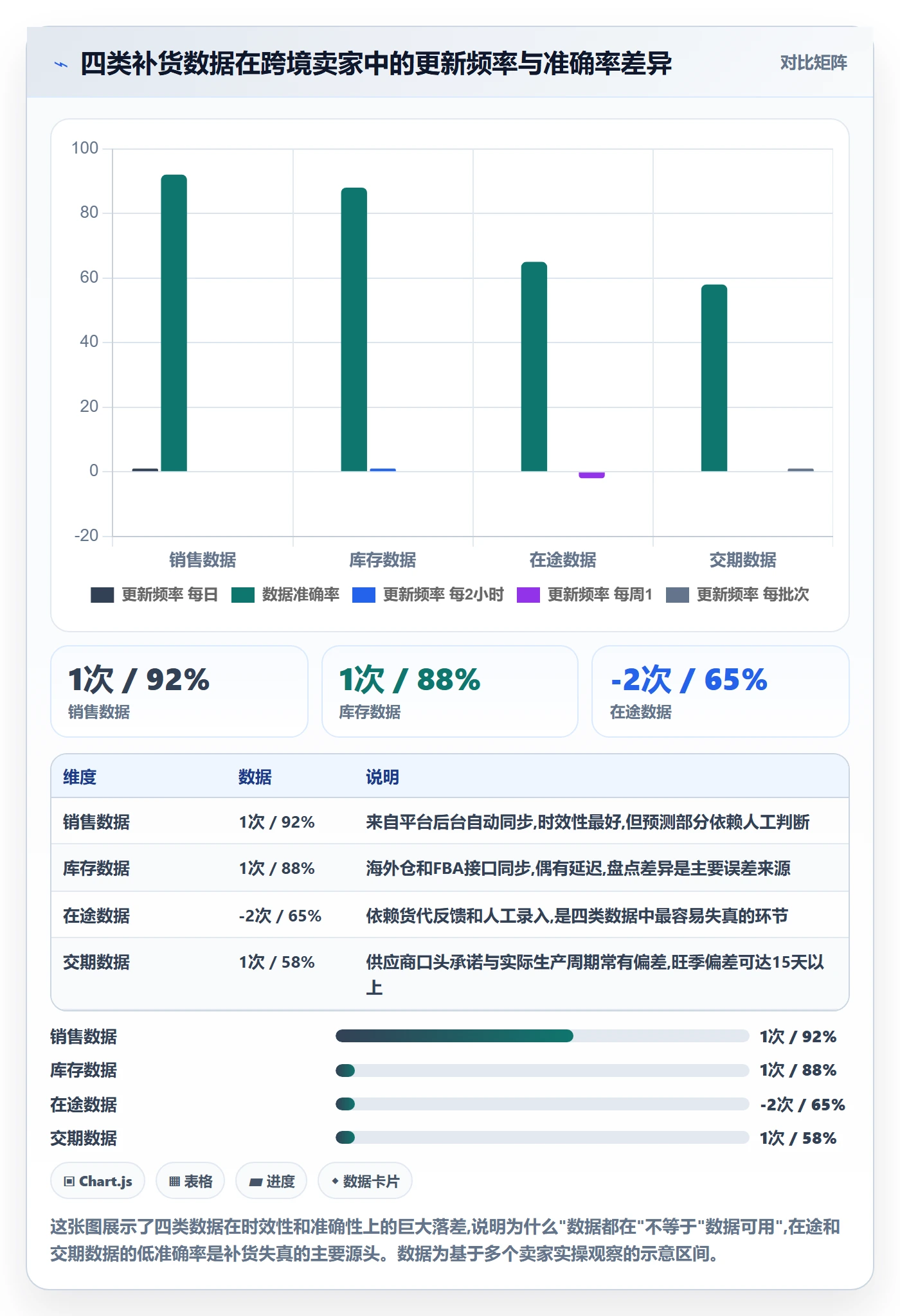900x1316 pixels.
Task: Click the 在途数据 x-axis label
Action: pyautogui.click(x=562, y=560)
